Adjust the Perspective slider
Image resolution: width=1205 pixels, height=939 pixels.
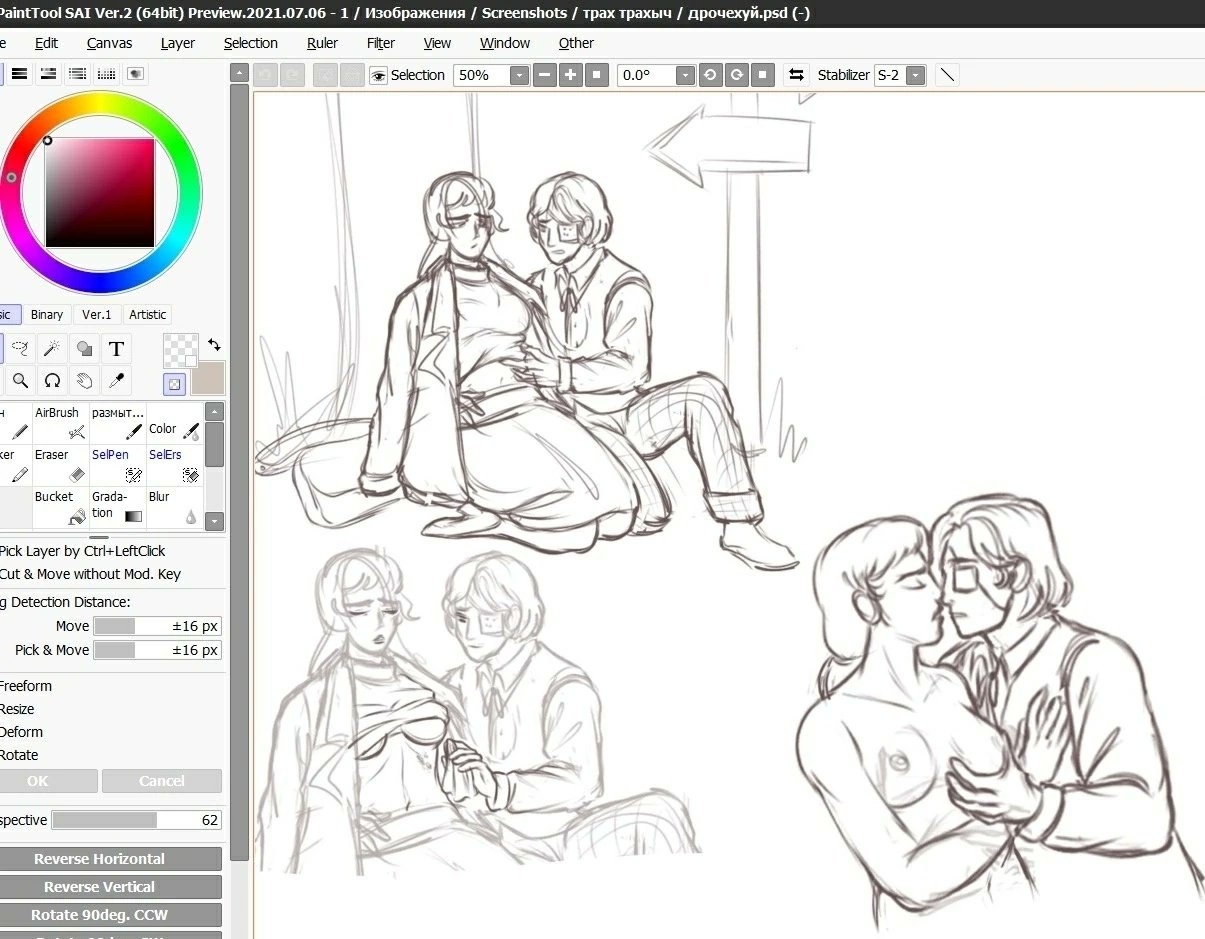tap(135, 820)
